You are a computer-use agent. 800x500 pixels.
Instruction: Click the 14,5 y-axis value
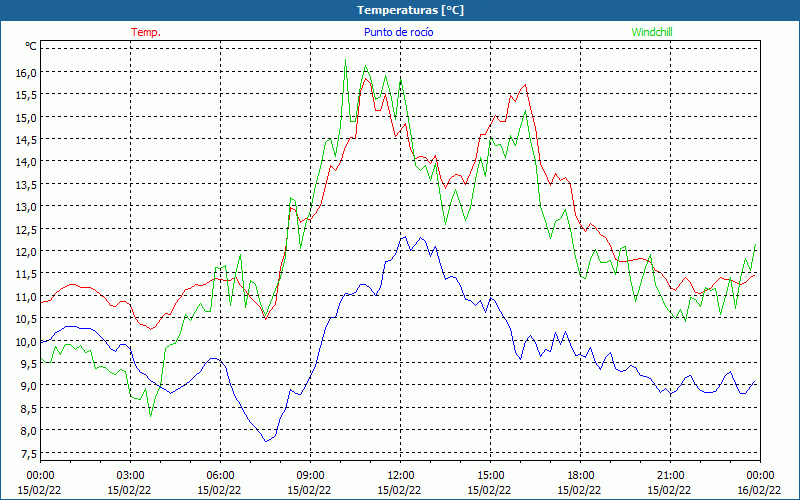click(27, 140)
